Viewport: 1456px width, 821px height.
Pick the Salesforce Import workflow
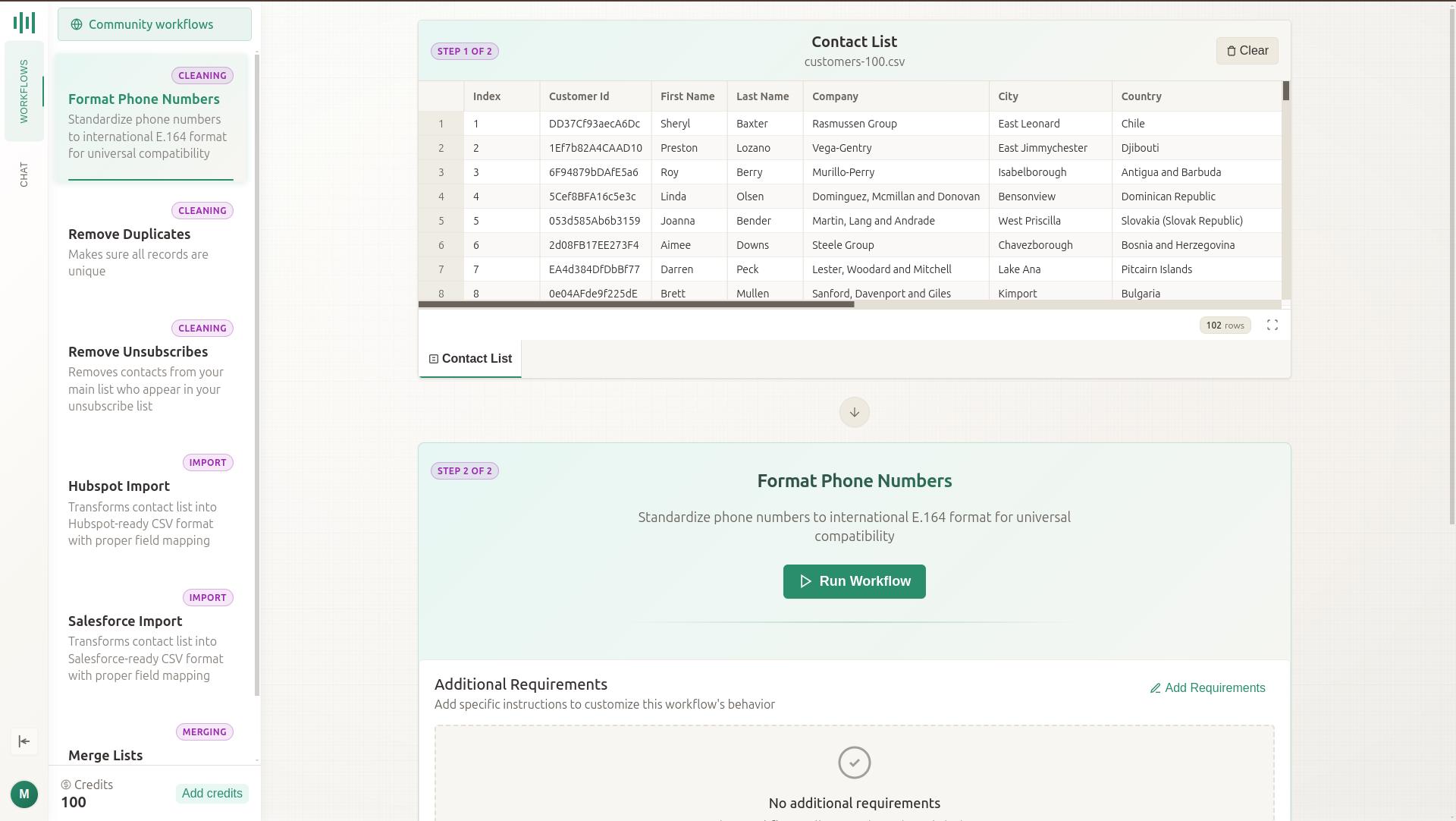point(125,621)
